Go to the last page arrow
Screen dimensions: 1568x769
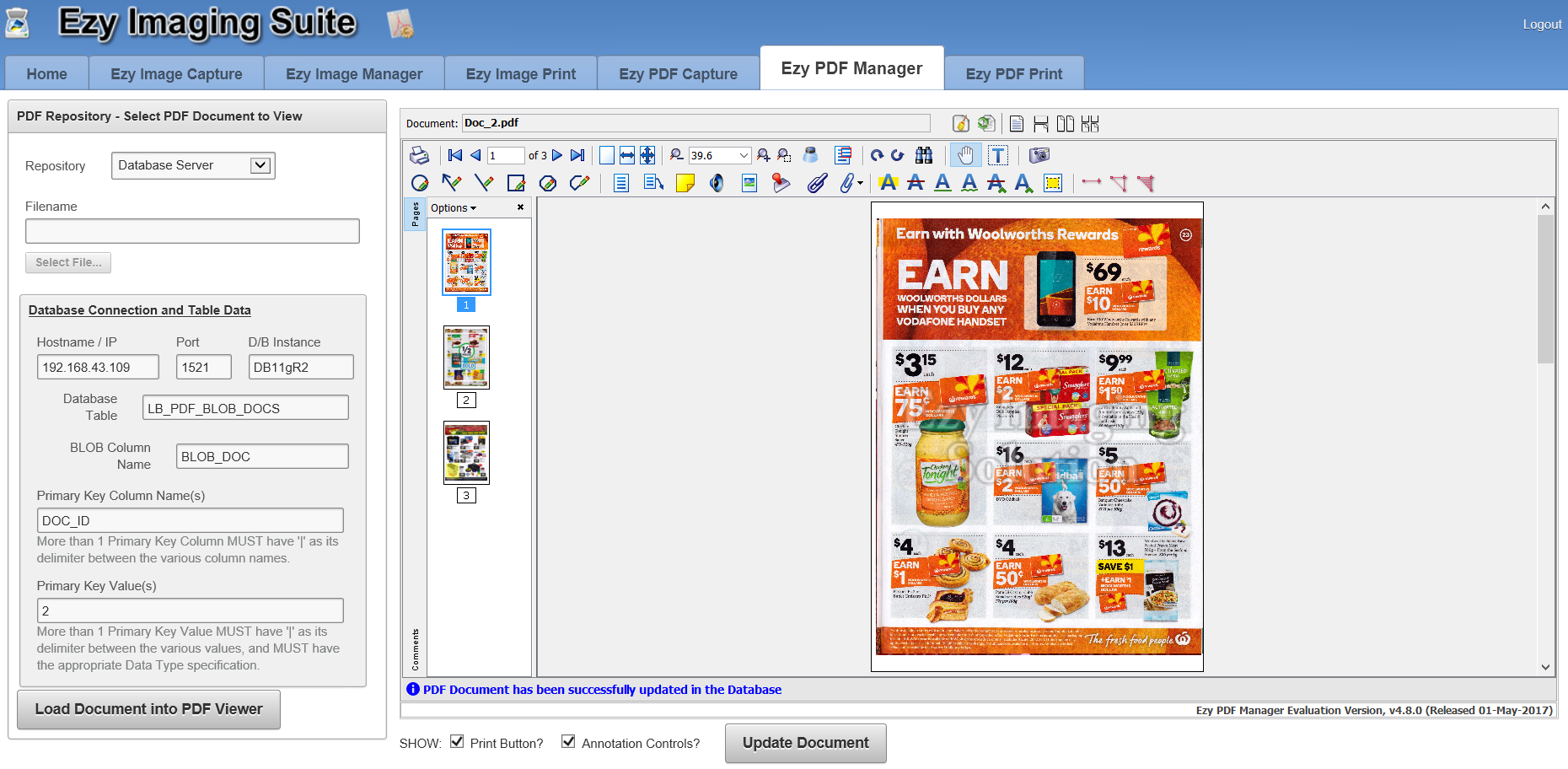point(577,155)
